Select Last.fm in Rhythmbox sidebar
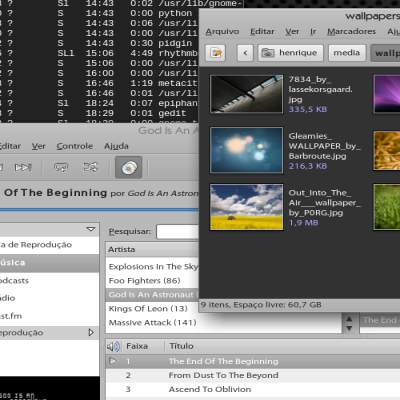This screenshot has height=400, width=400. 49,316
